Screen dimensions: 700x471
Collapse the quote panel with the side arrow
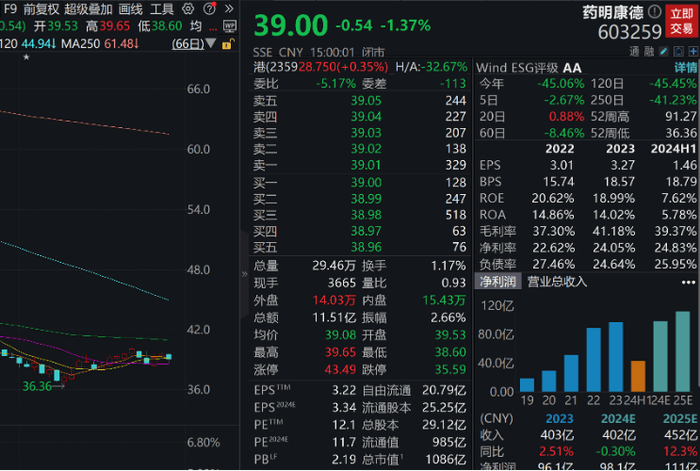pos(244,272)
